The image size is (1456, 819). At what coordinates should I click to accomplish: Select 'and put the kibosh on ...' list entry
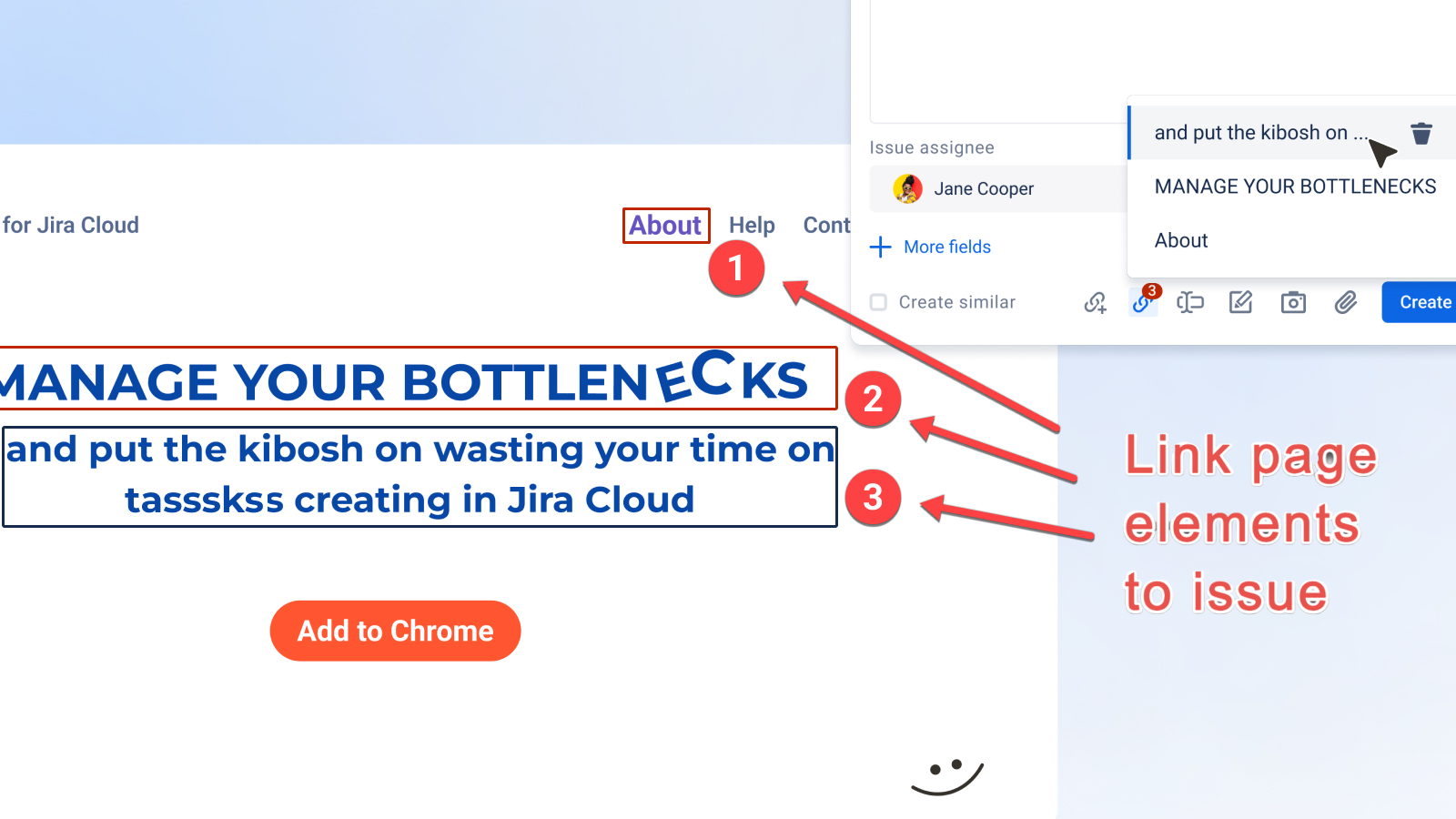pyautogui.click(x=1292, y=133)
